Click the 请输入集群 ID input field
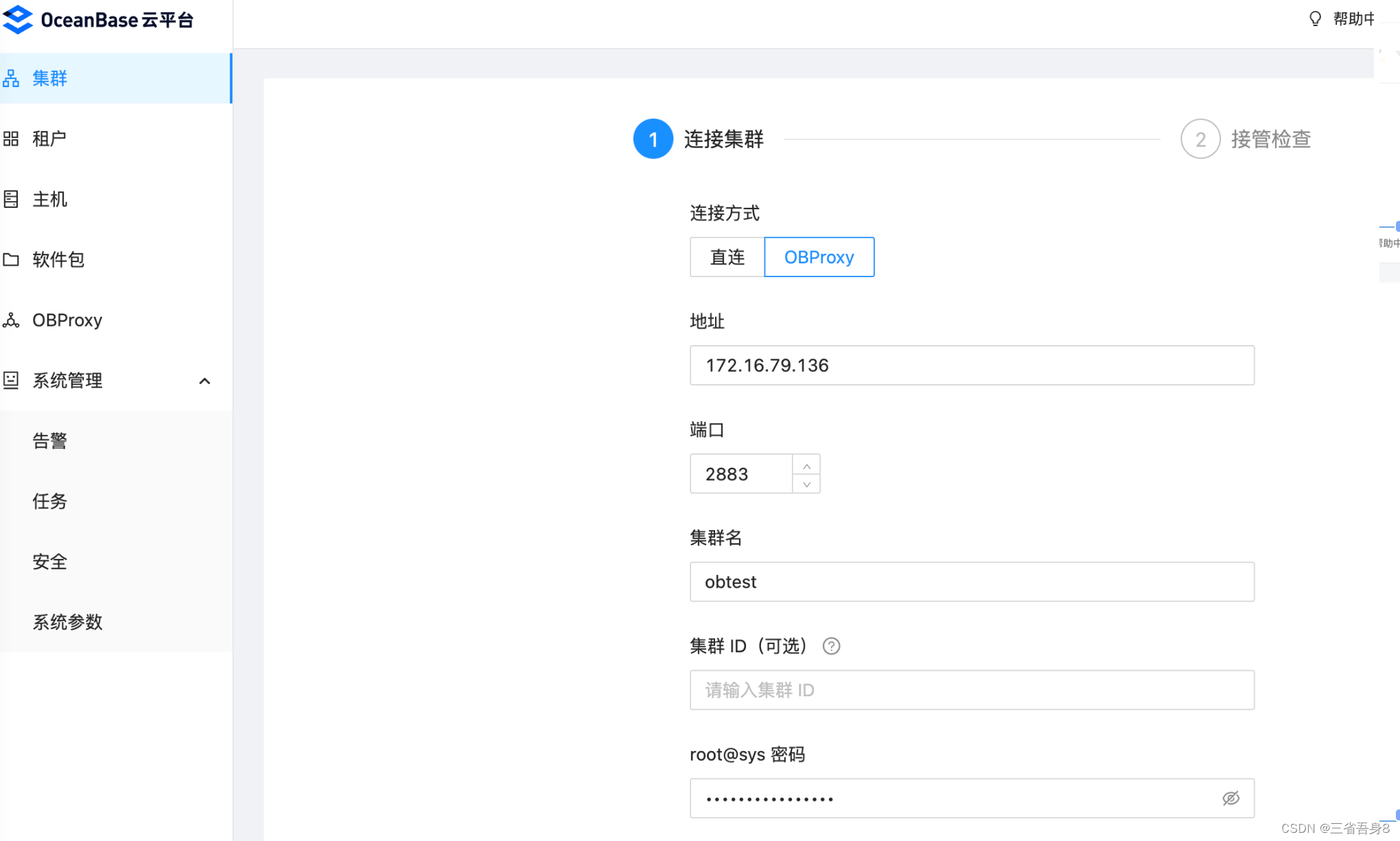 [x=971, y=690]
